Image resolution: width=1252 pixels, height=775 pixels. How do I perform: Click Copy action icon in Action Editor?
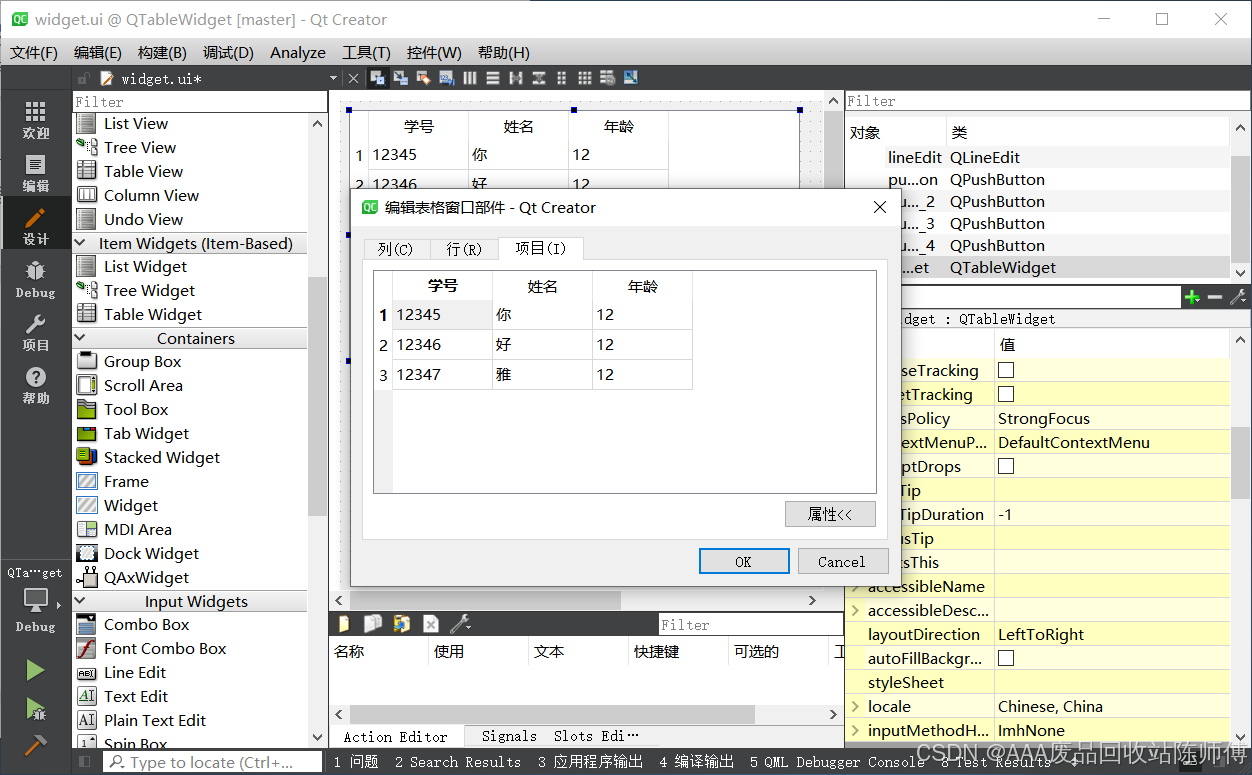click(x=372, y=624)
